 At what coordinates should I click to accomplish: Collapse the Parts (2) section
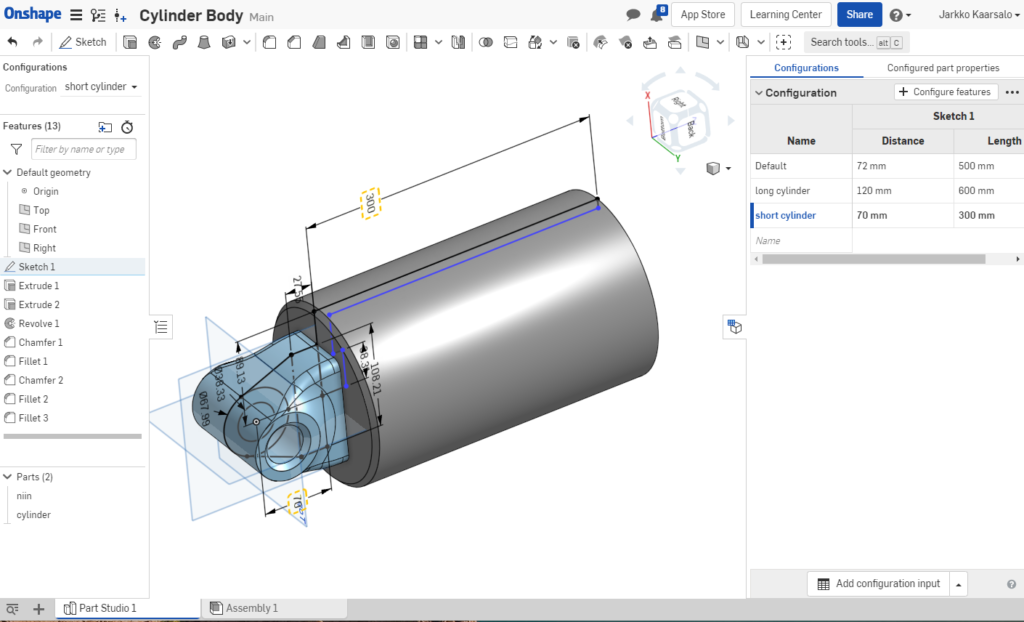tap(8, 477)
